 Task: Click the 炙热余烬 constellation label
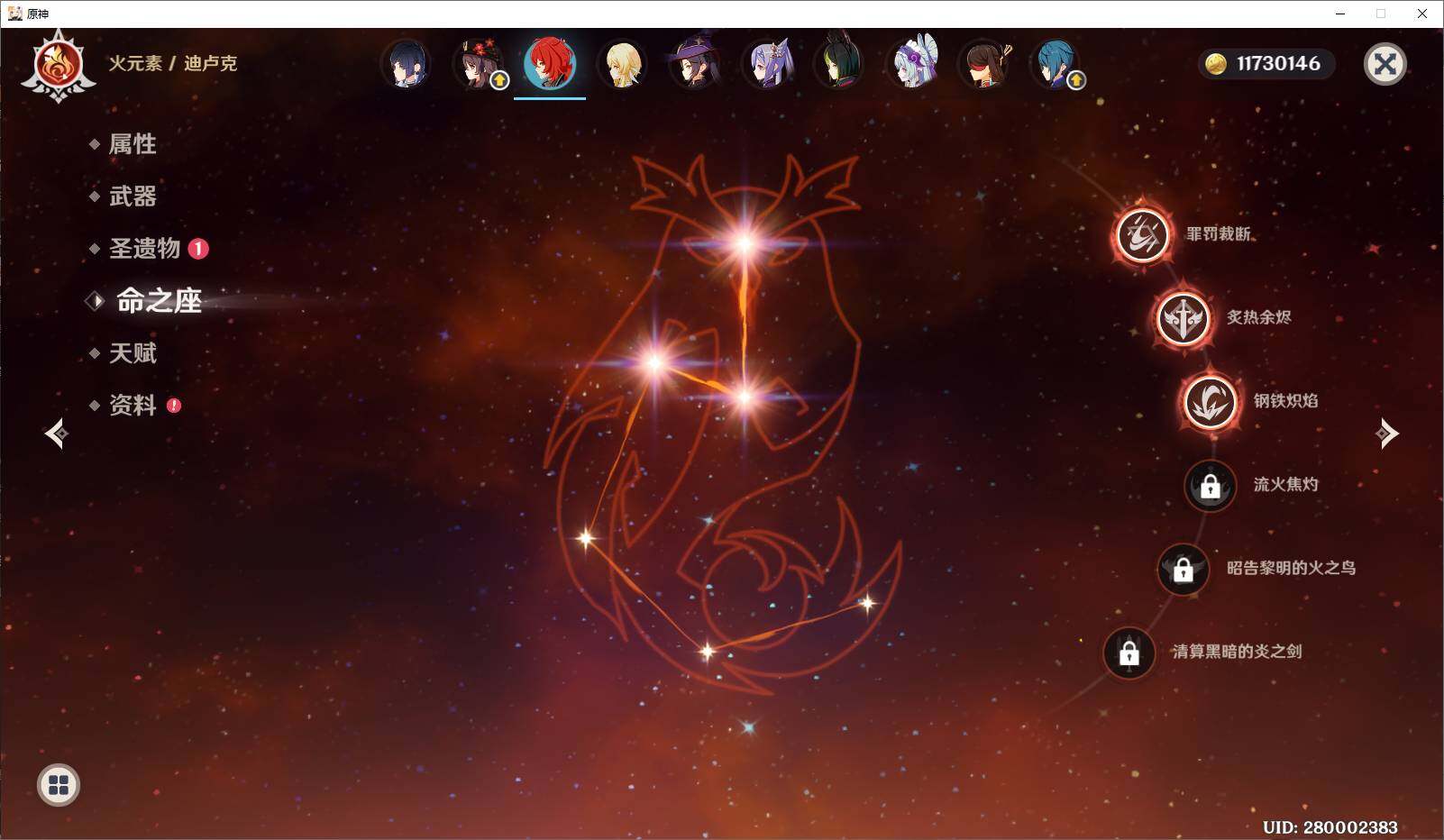1258,317
